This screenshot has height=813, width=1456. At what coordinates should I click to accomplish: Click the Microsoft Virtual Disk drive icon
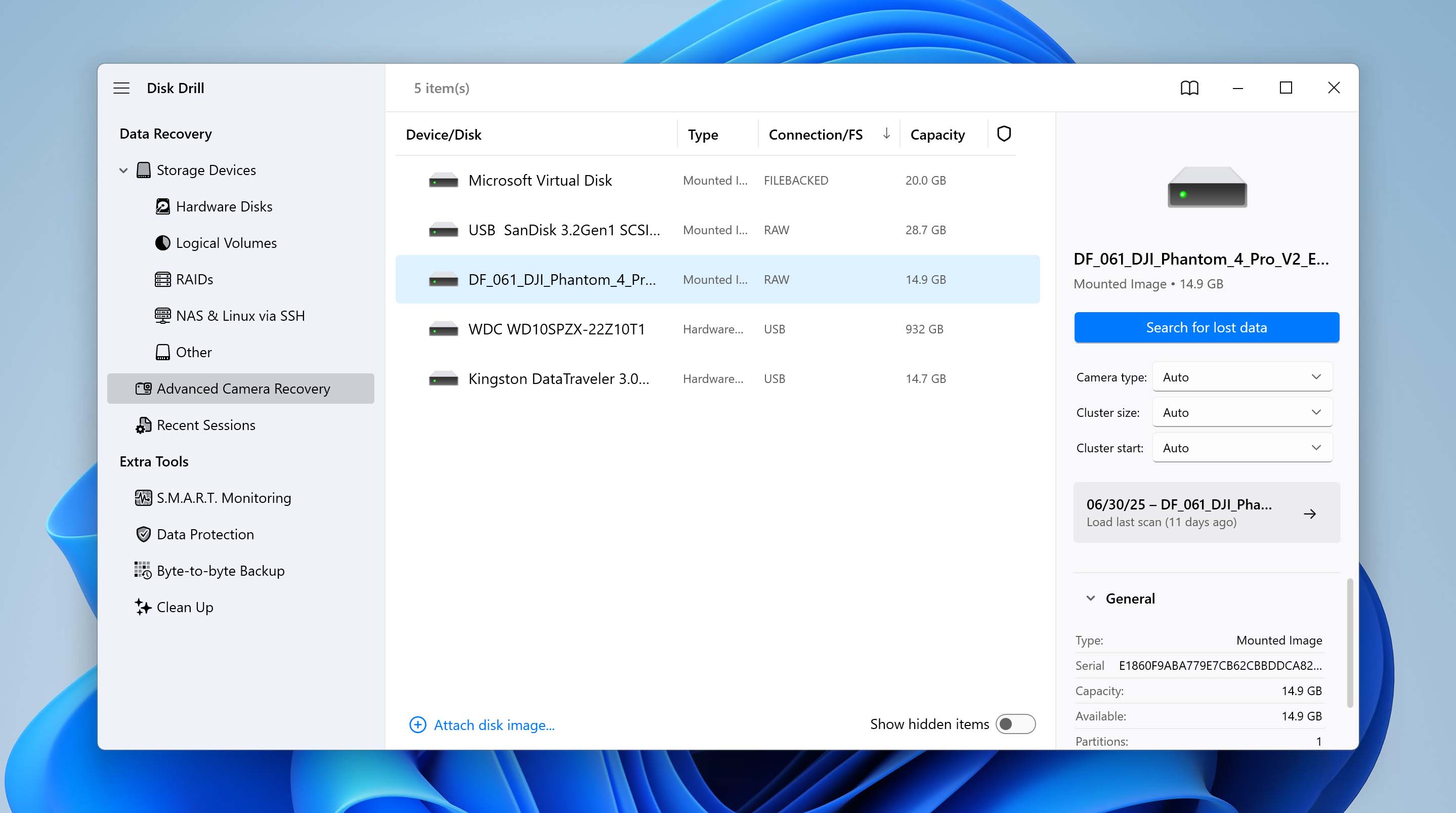click(443, 181)
